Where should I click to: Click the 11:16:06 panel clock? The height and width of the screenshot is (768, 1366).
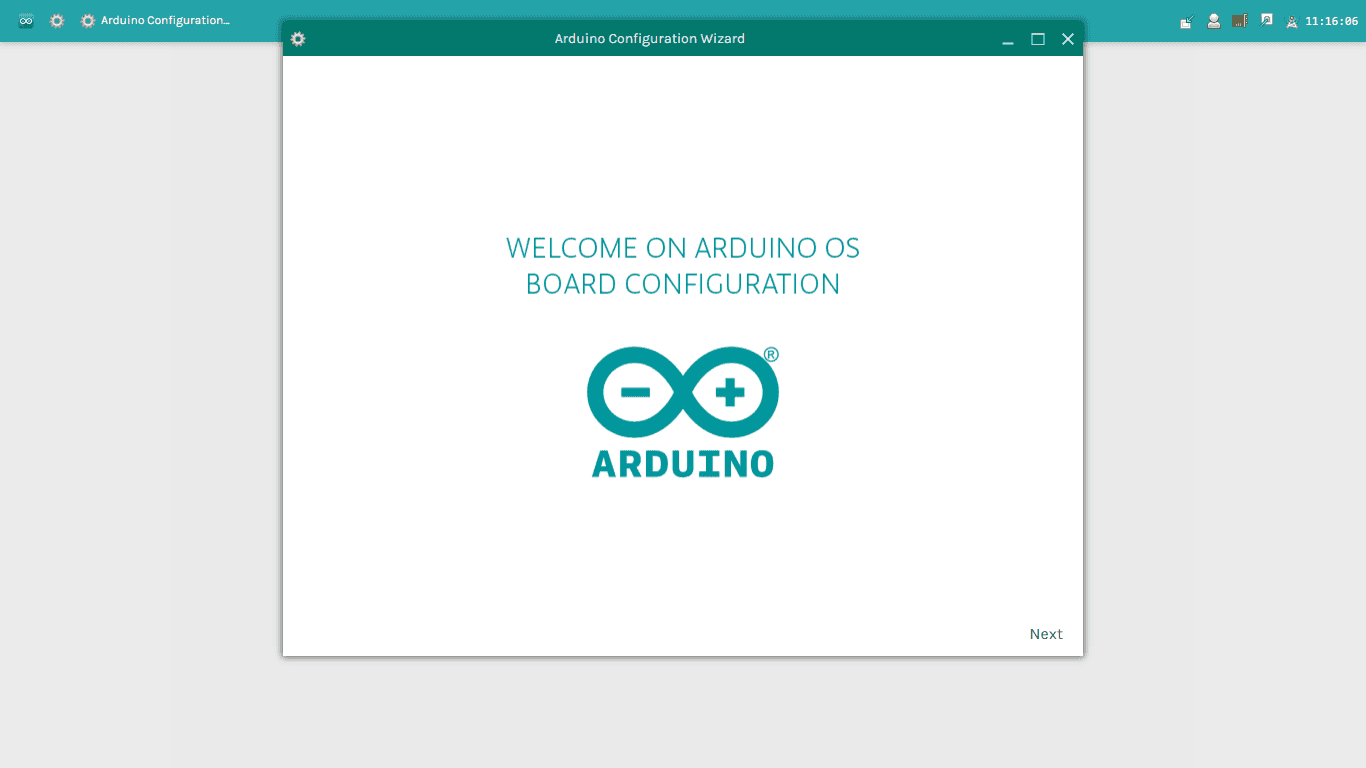[x=1331, y=21]
